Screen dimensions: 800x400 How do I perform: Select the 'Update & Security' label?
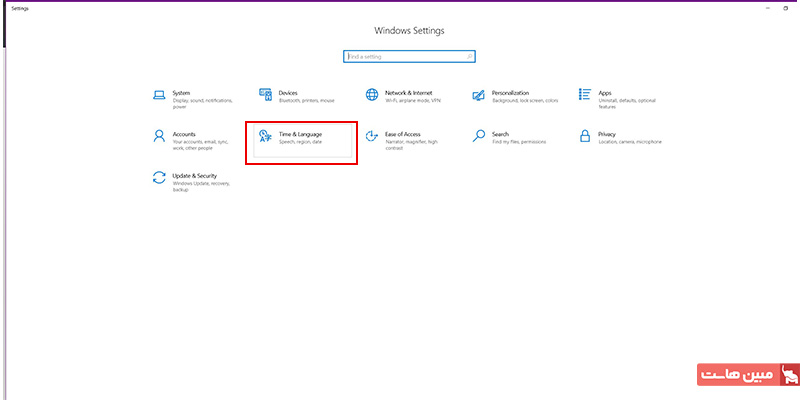click(x=194, y=175)
